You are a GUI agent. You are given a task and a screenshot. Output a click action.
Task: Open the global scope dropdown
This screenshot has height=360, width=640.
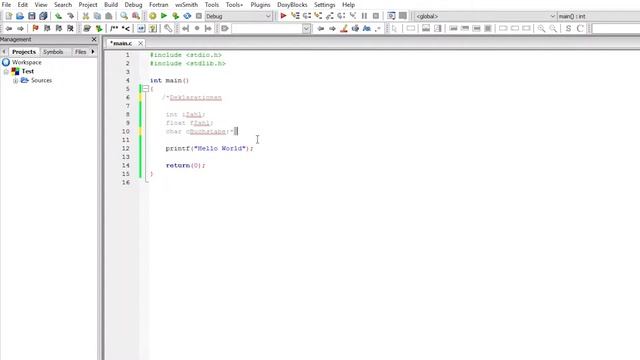coord(485,16)
